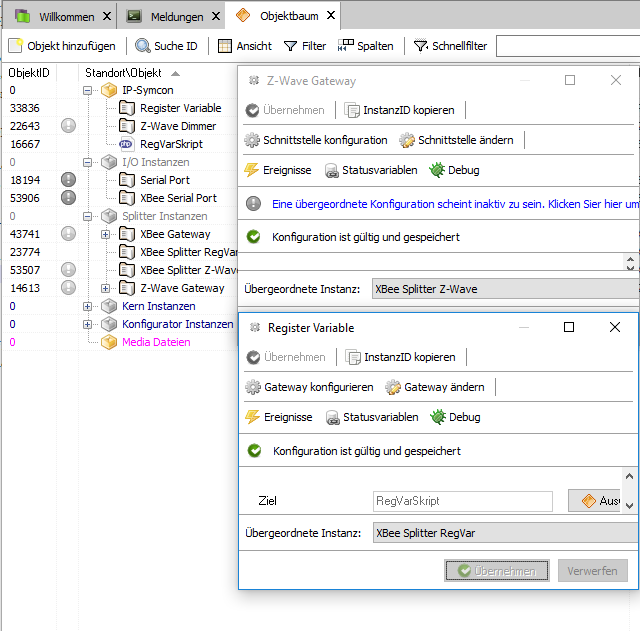Viewport: 640px width, 631px height.
Task: Click Statusvariablen in Z-Wave Gateway window
Action: pyautogui.click(x=369, y=170)
